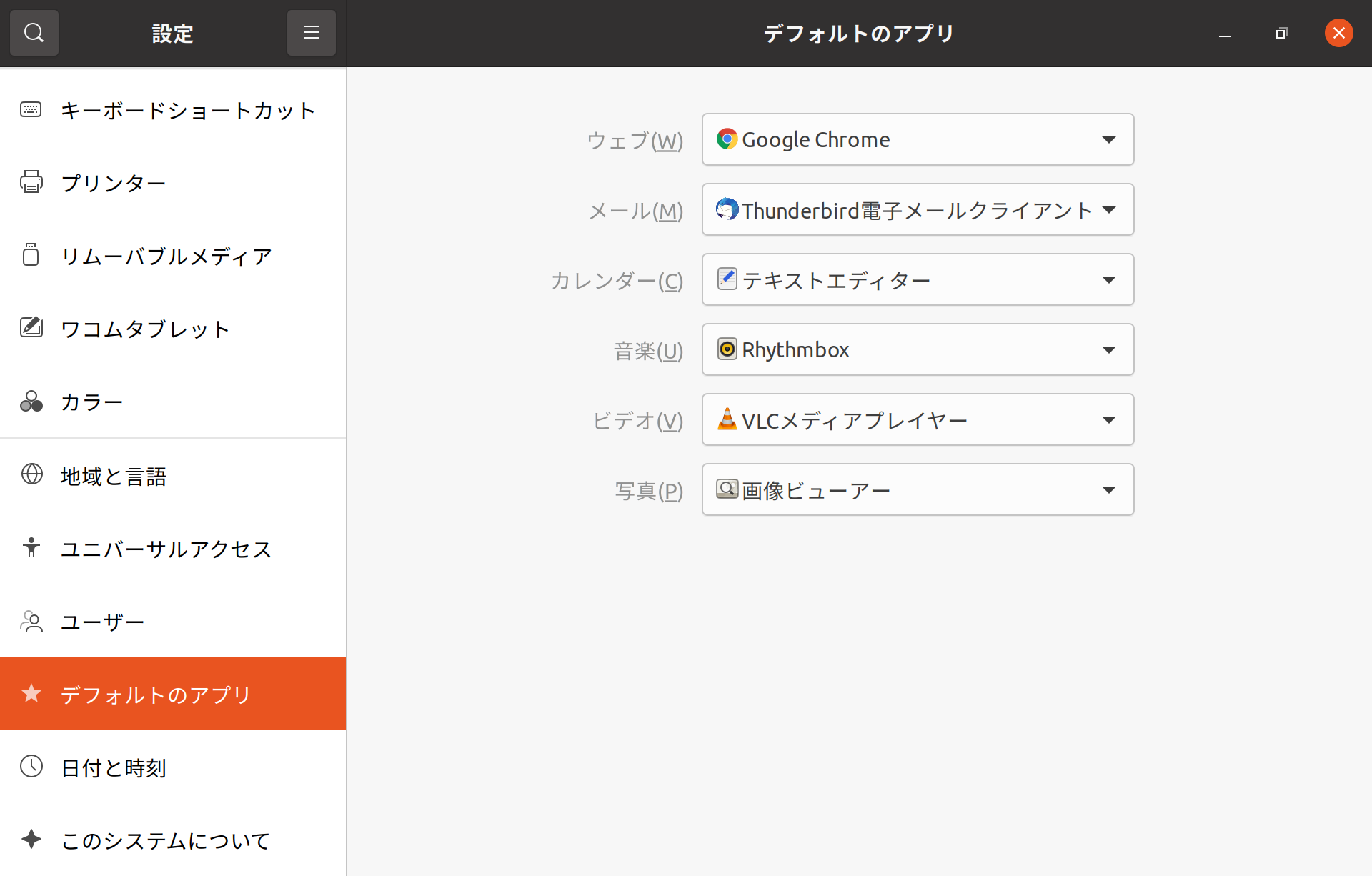The height and width of the screenshot is (876, 1372).
Task: Switch to the 地域と言語 panel
Action: [173, 476]
